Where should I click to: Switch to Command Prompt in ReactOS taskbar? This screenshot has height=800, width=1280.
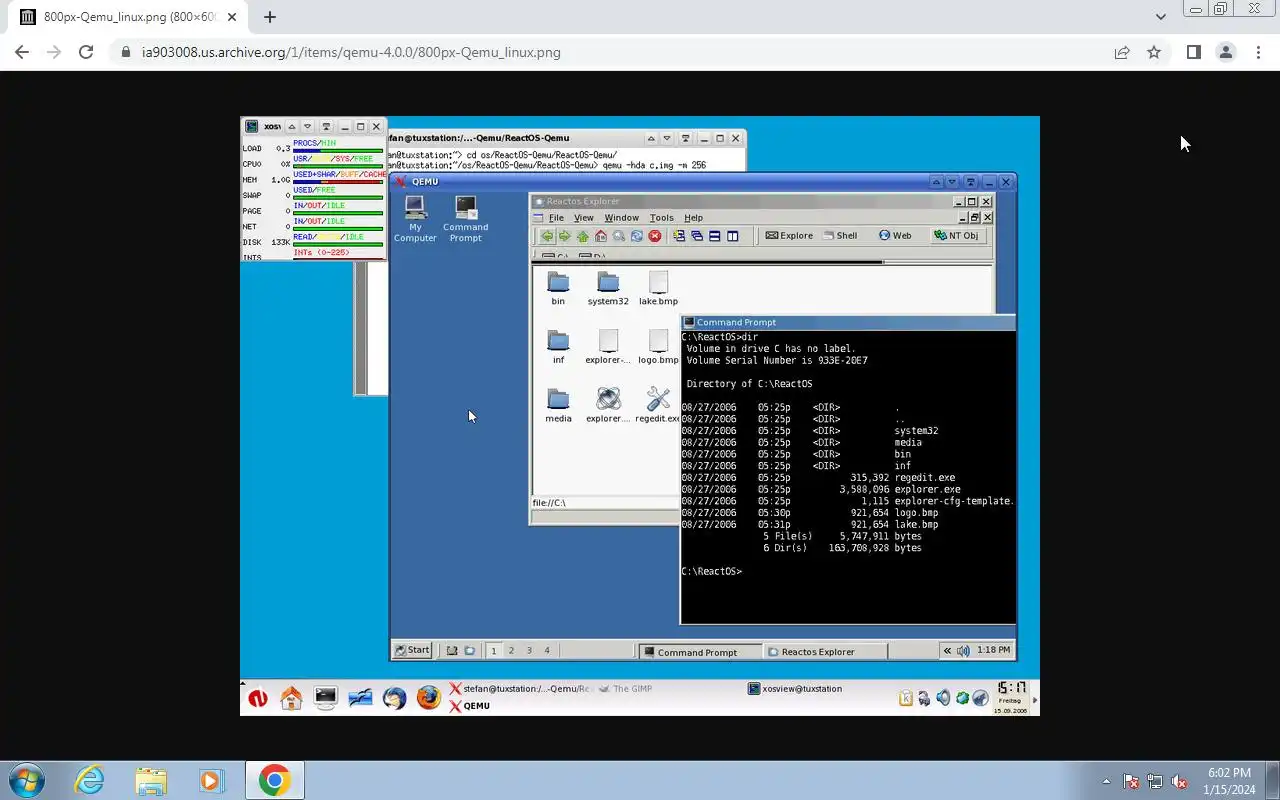[700, 652]
